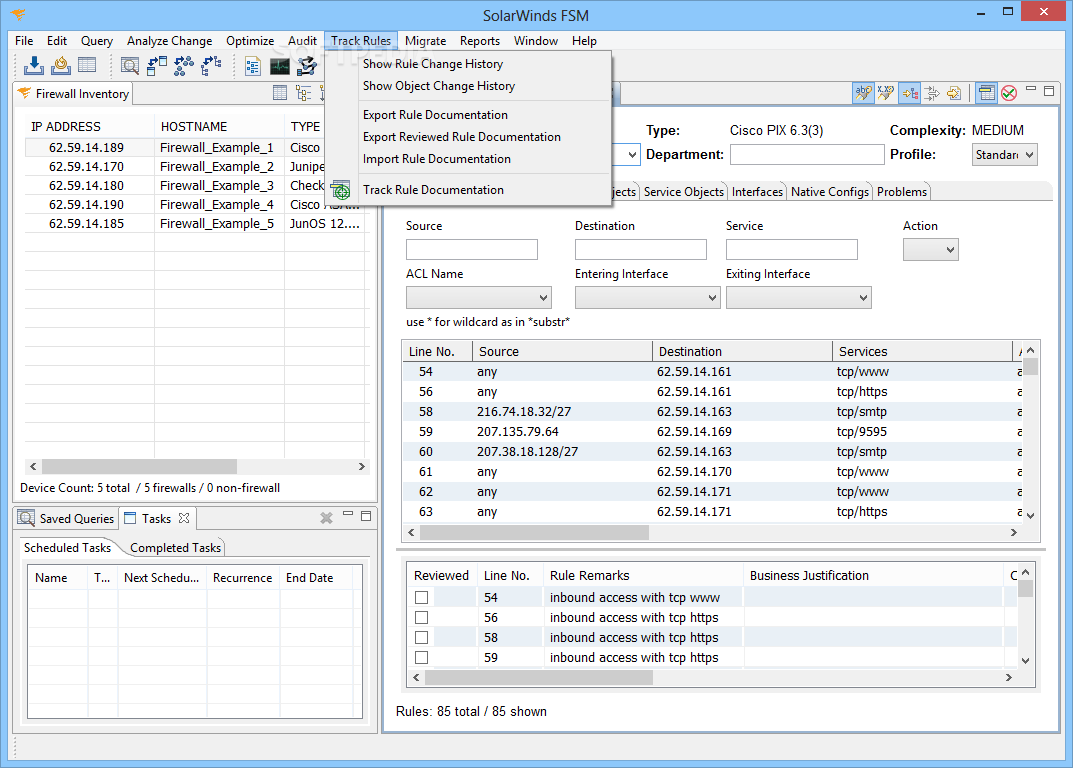Image resolution: width=1073 pixels, height=768 pixels.
Task: Click the arrow-to-tree expand objects icon
Action: point(909,93)
